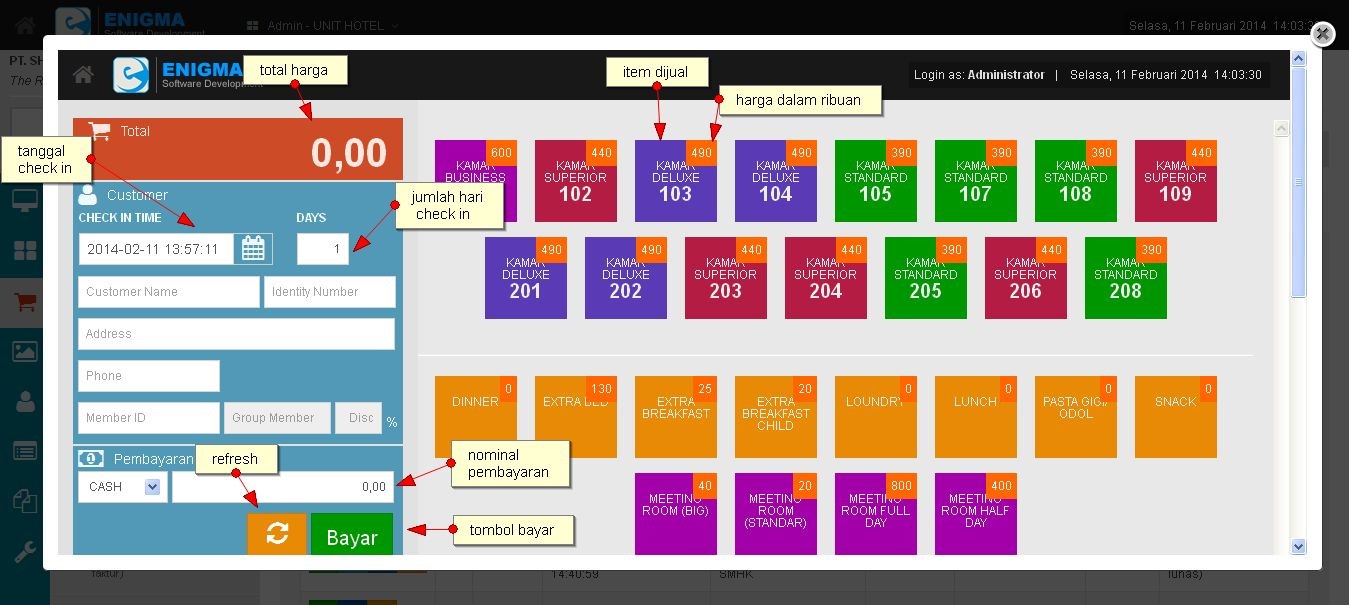Add Extra Bed item
This screenshot has width=1349, height=605.
tap(575, 417)
